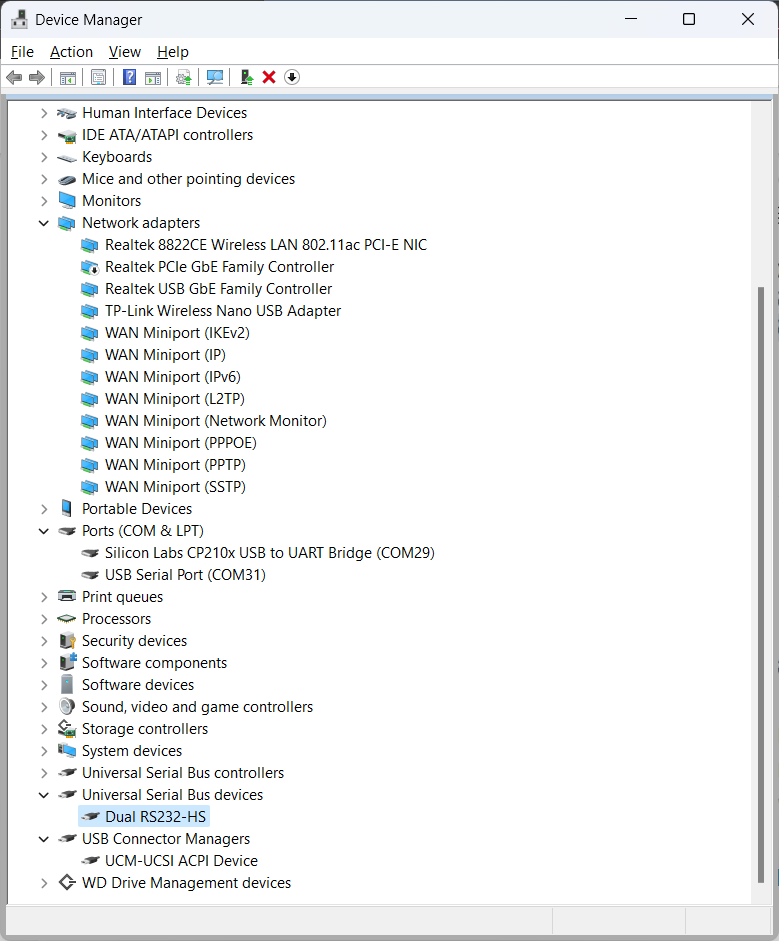Click the Security devices icon
The height and width of the screenshot is (941, 779).
pos(67,641)
